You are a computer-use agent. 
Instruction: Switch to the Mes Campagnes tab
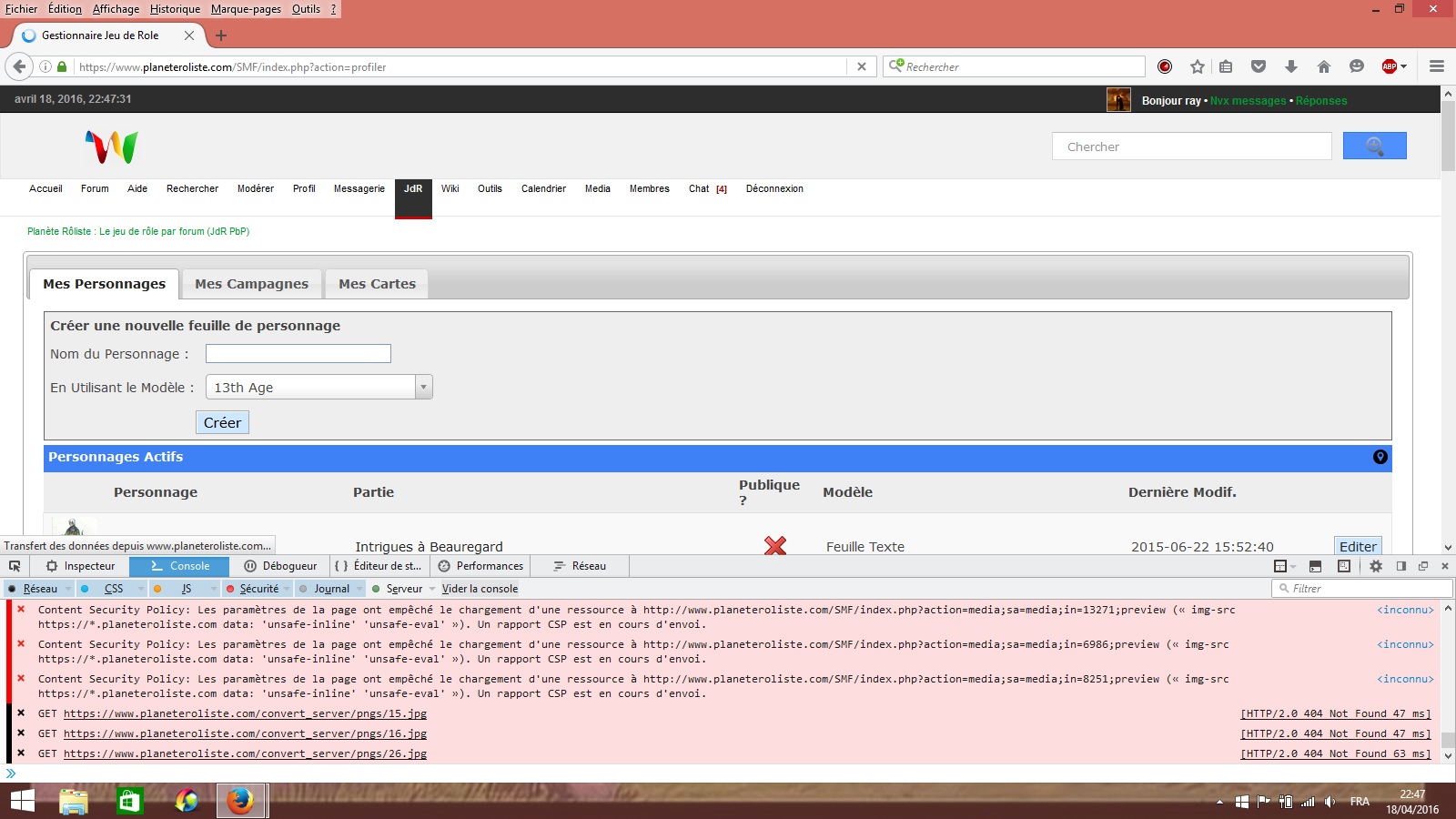[251, 284]
